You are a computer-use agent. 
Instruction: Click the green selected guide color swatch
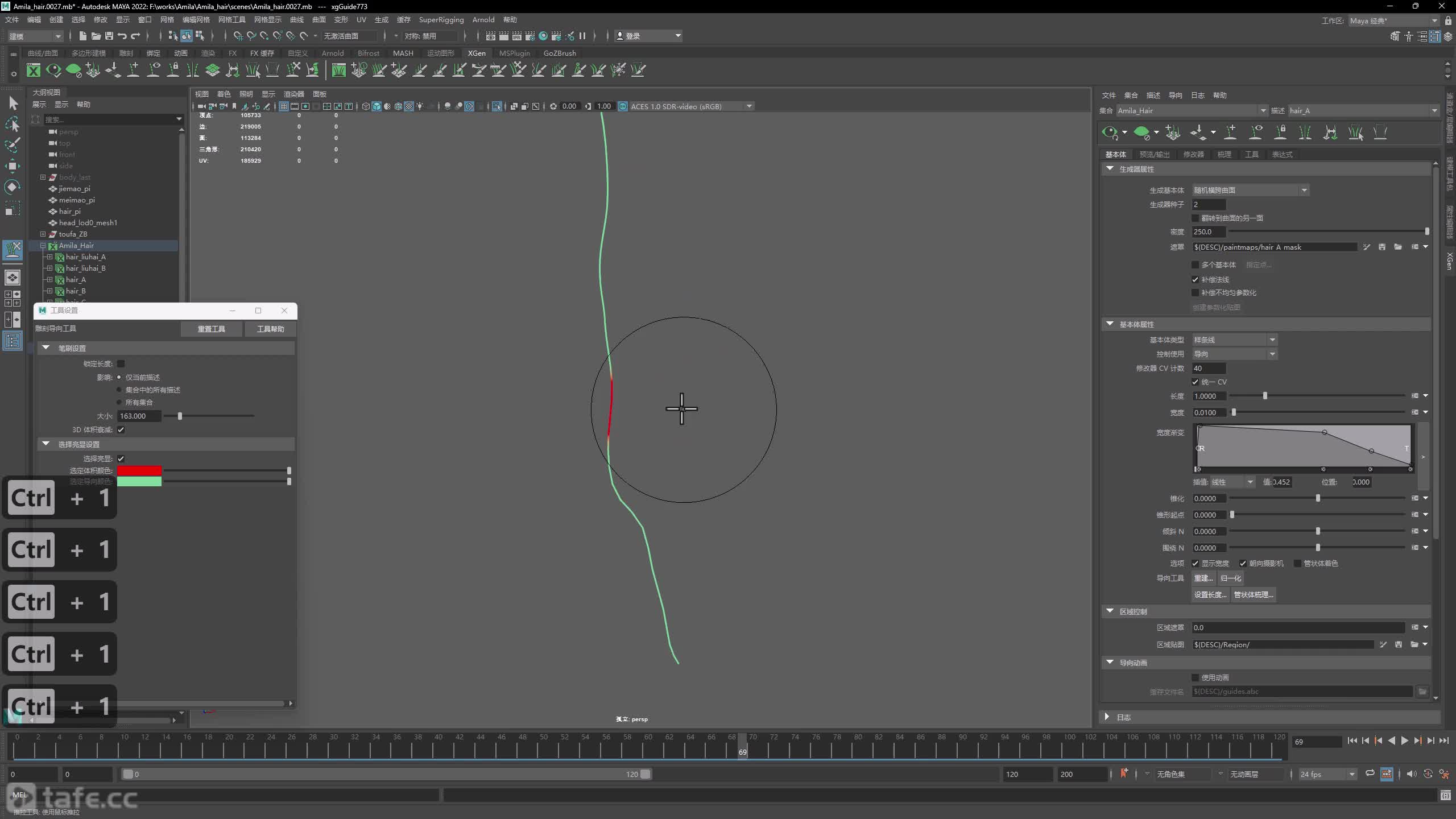point(139,481)
